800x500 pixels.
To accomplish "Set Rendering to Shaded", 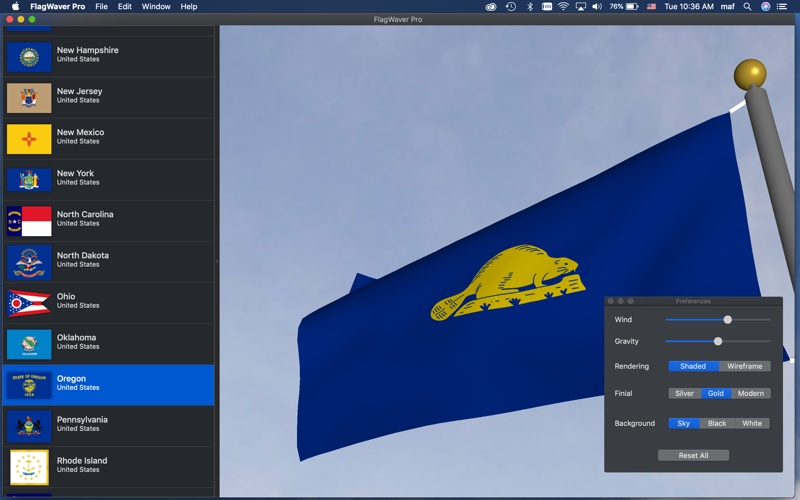I will (693, 366).
